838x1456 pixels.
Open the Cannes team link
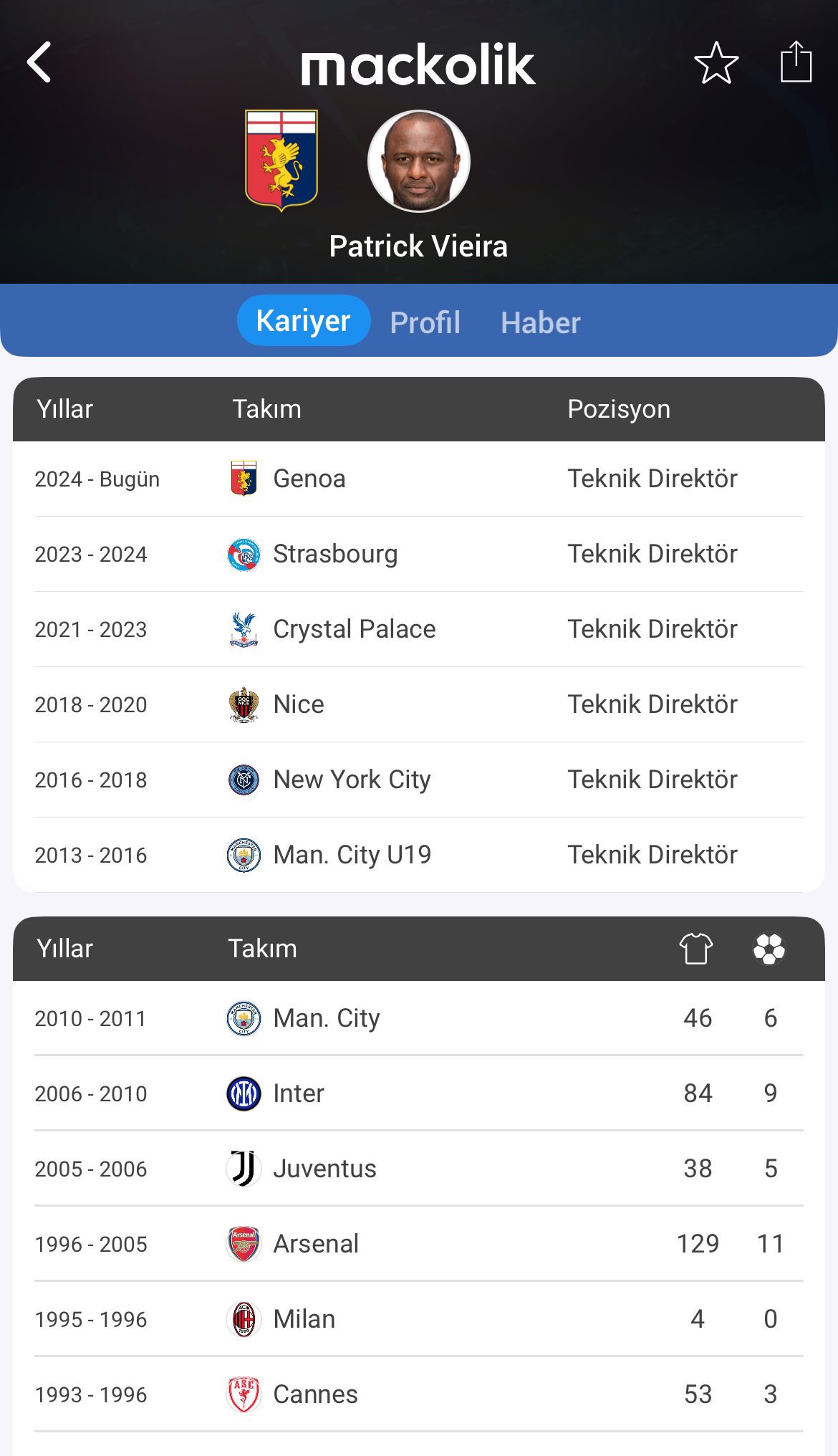(315, 1394)
